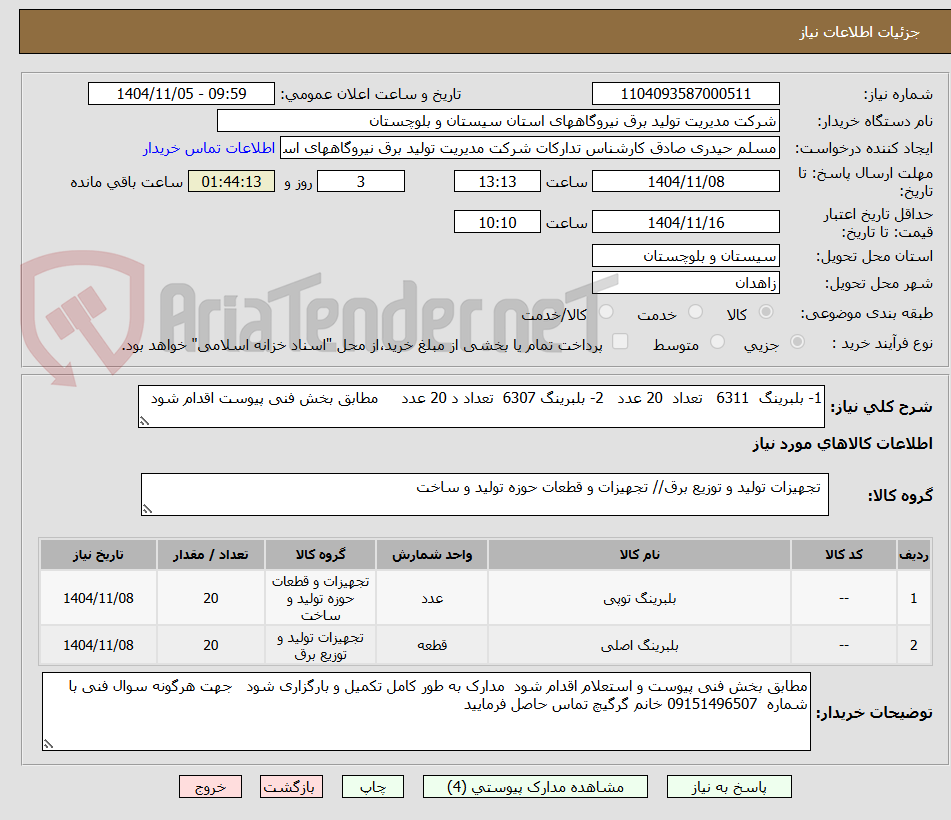Viewport: 951px width, 820px height.
Task: Click the response deadline date 1404/11/08 field
Action: (x=685, y=181)
